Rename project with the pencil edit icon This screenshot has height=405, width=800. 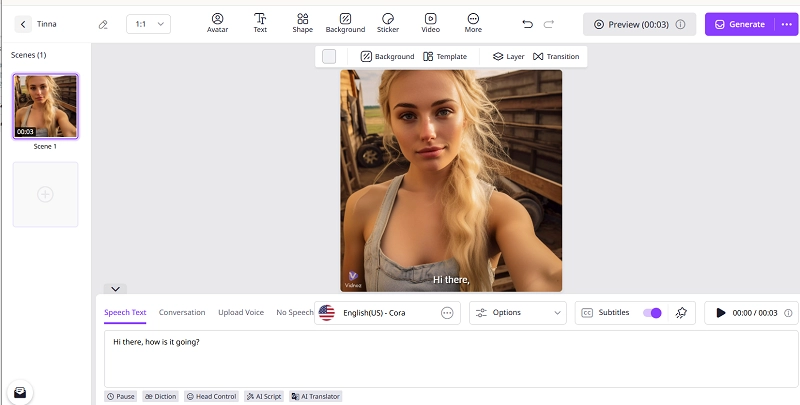click(x=103, y=24)
